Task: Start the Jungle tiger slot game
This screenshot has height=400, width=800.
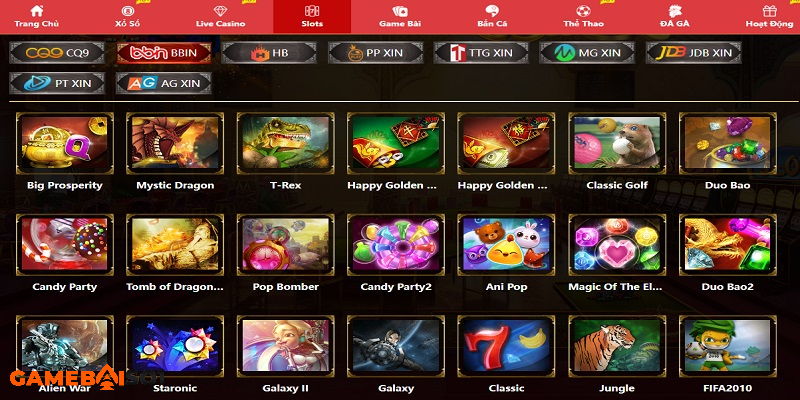Action: point(617,346)
